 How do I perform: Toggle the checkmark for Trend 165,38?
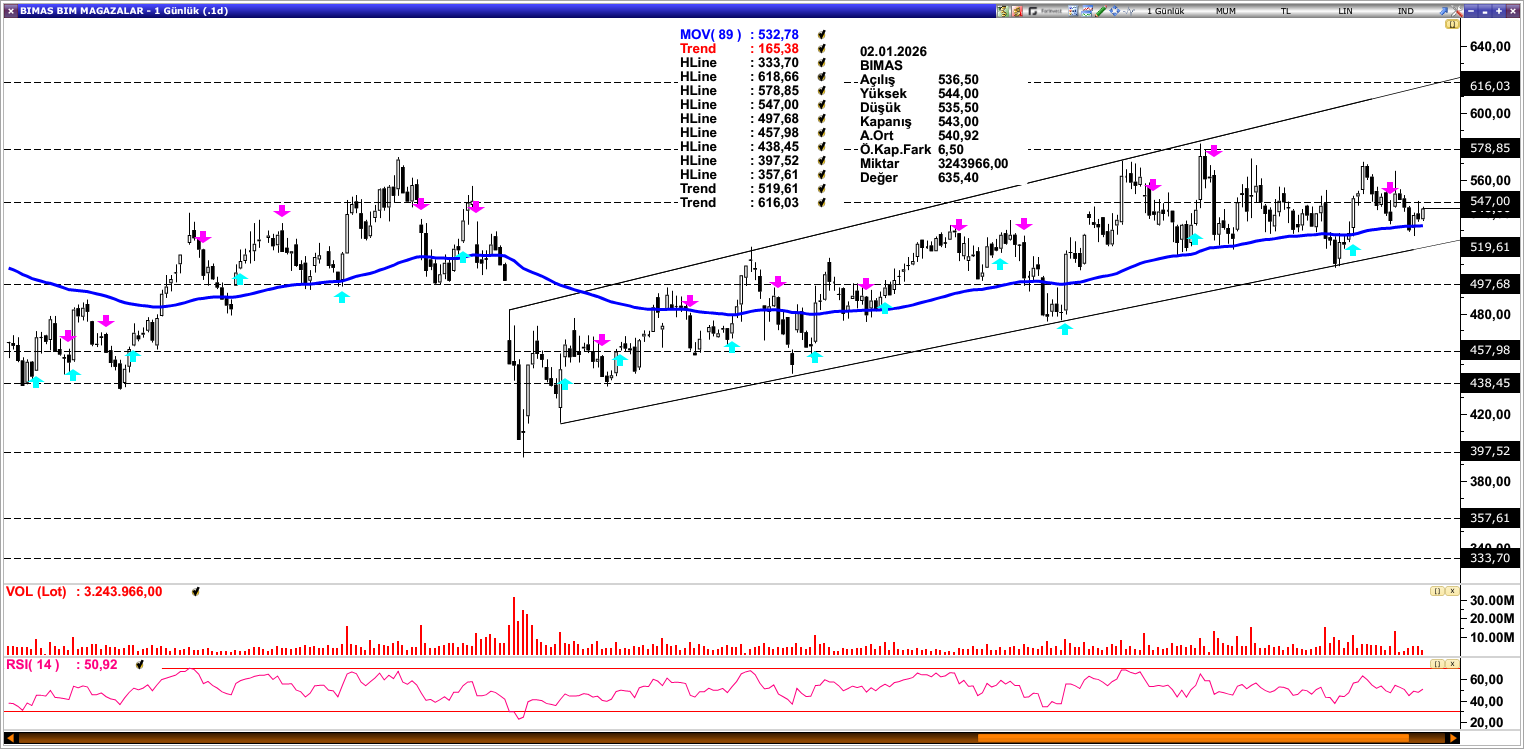point(821,48)
